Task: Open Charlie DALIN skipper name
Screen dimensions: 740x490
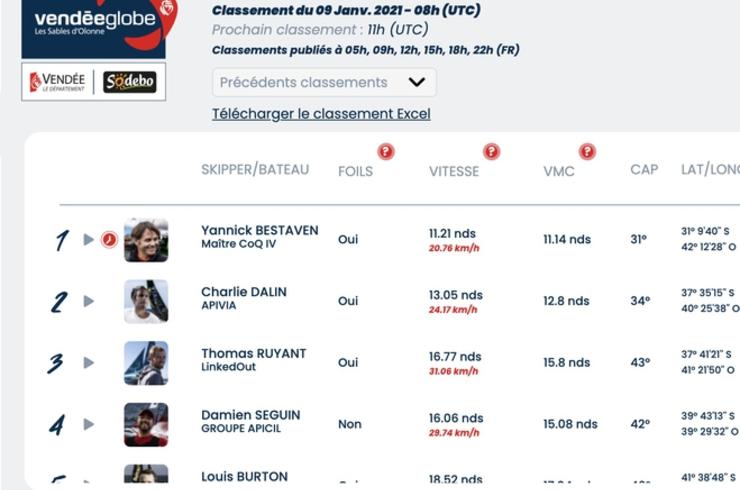Action: tap(244, 292)
